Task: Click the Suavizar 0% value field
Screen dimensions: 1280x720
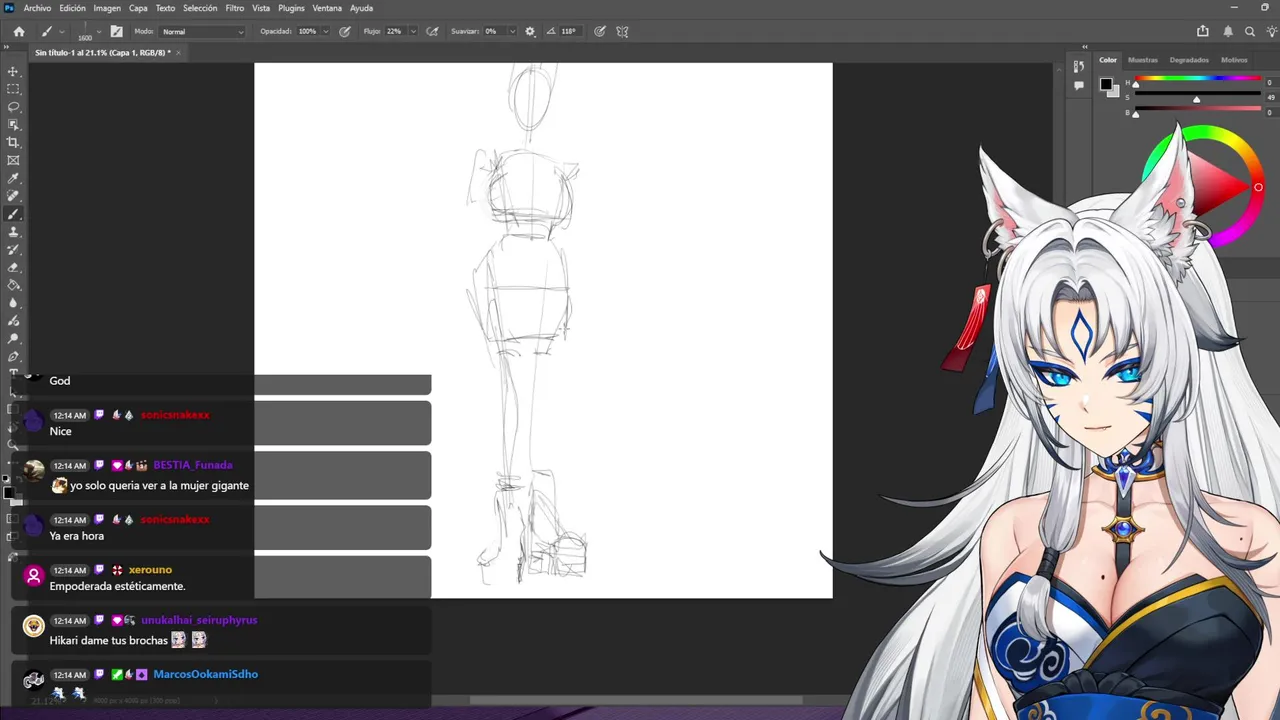Action: (494, 31)
